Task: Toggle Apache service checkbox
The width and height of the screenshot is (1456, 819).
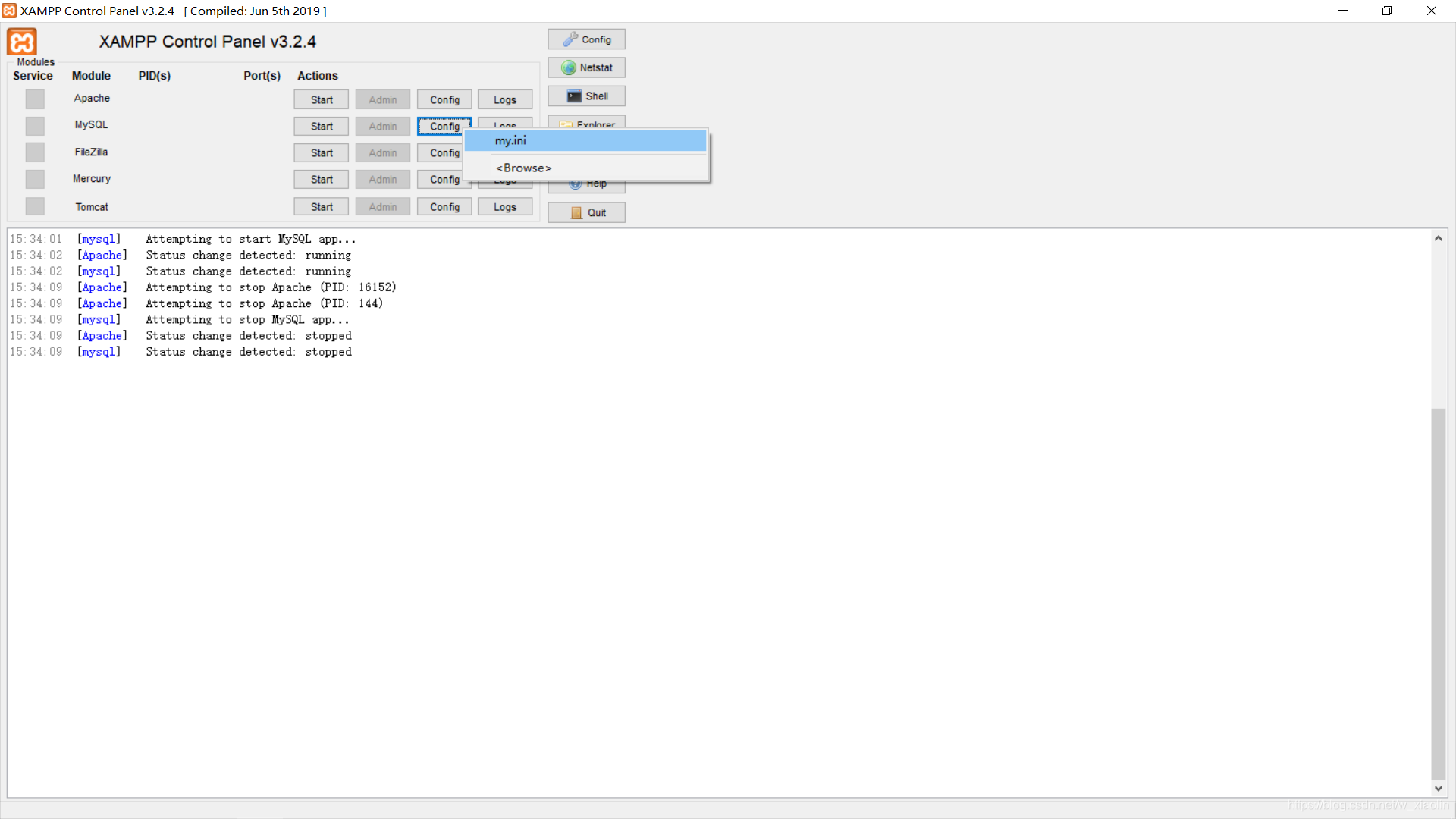Action: click(35, 99)
